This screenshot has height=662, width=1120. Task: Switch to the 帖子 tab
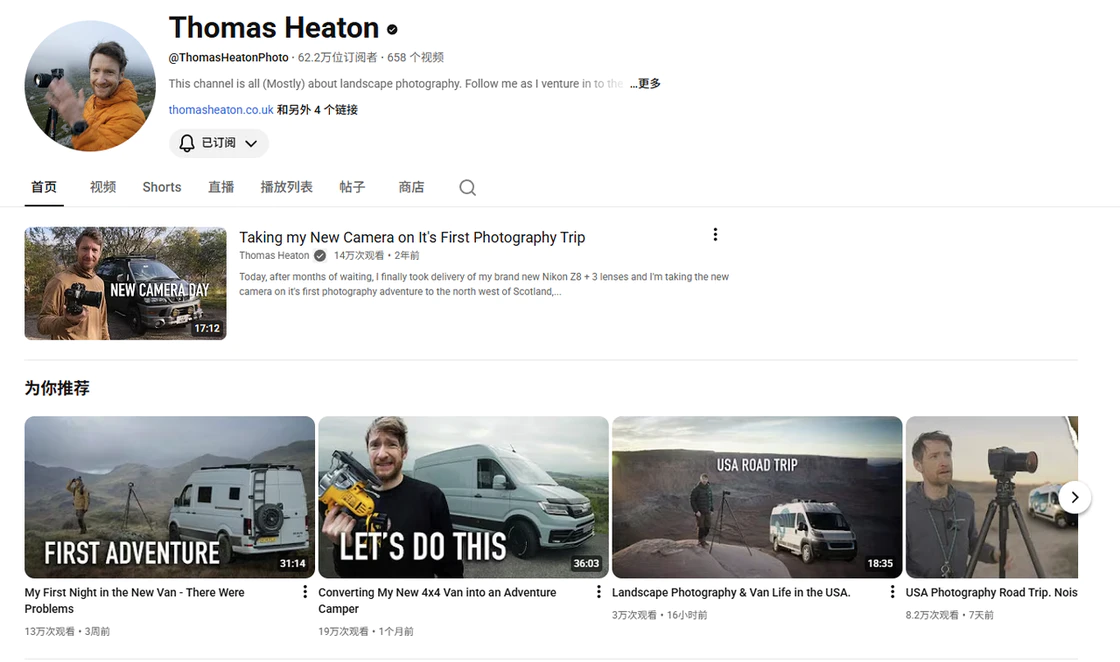[352, 187]
